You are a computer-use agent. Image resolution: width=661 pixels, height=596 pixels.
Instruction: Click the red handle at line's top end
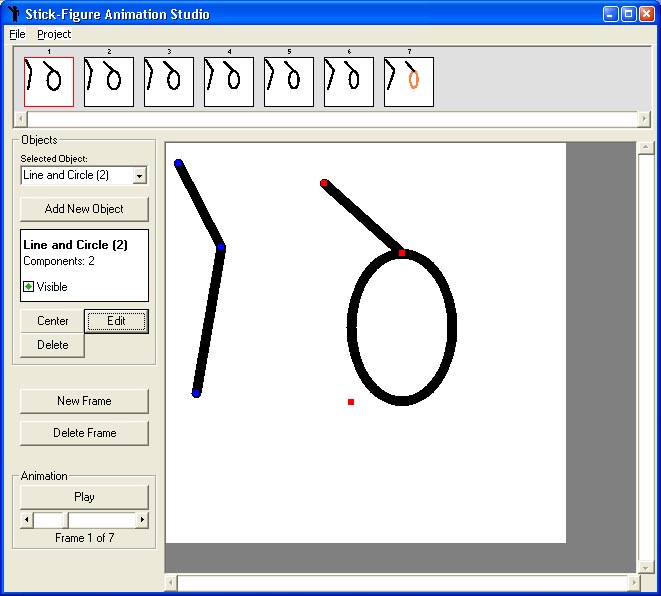(324, 183)
